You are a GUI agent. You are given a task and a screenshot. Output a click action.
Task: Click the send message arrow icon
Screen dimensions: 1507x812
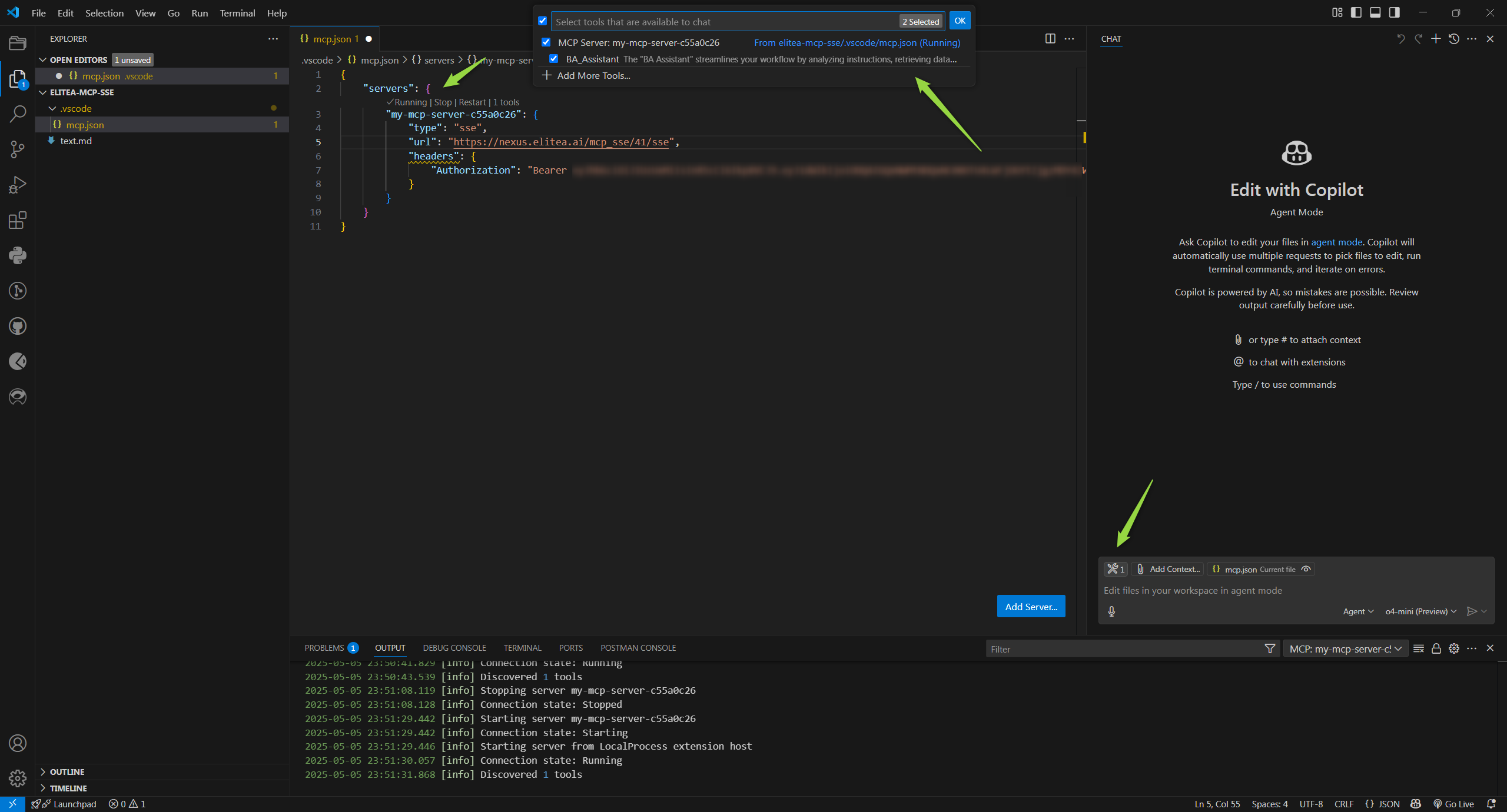pos(1472,611)
